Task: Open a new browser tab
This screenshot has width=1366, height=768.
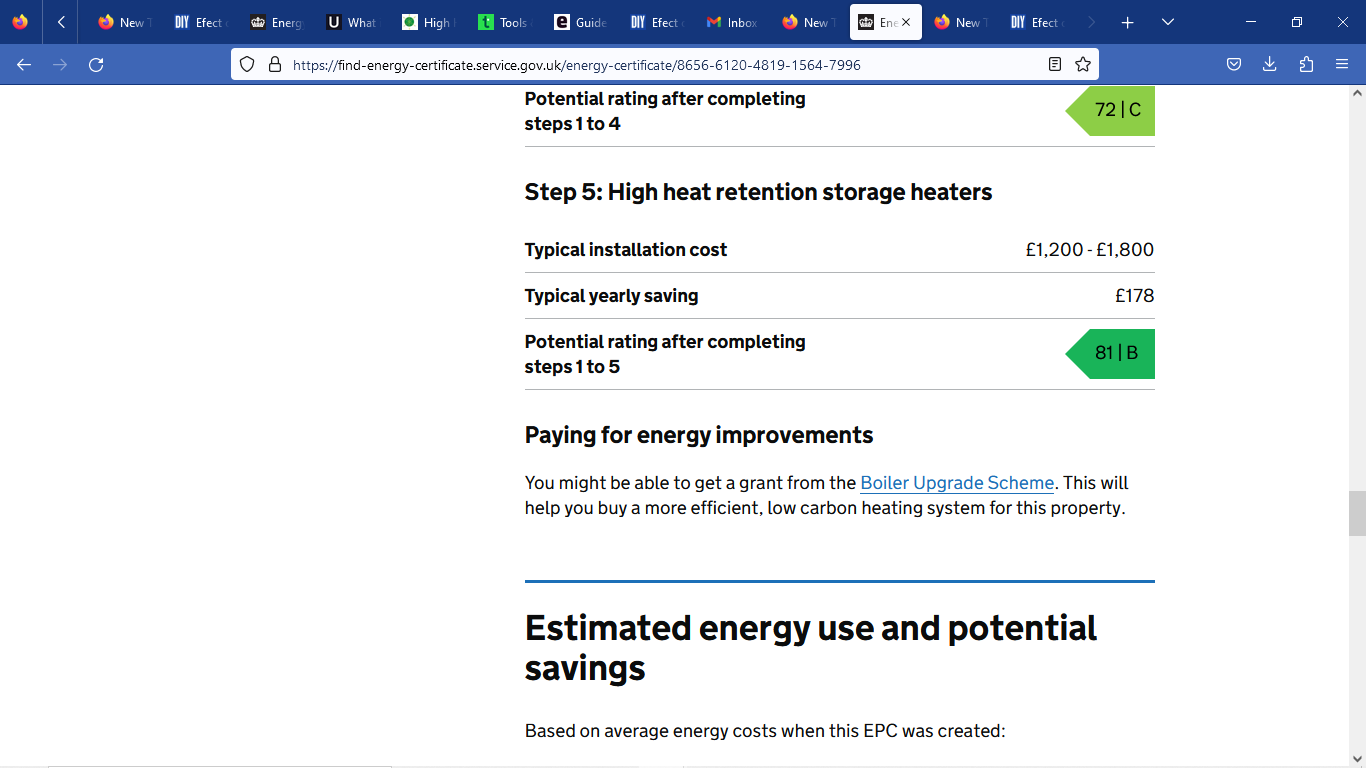Action: point(1127,22)
